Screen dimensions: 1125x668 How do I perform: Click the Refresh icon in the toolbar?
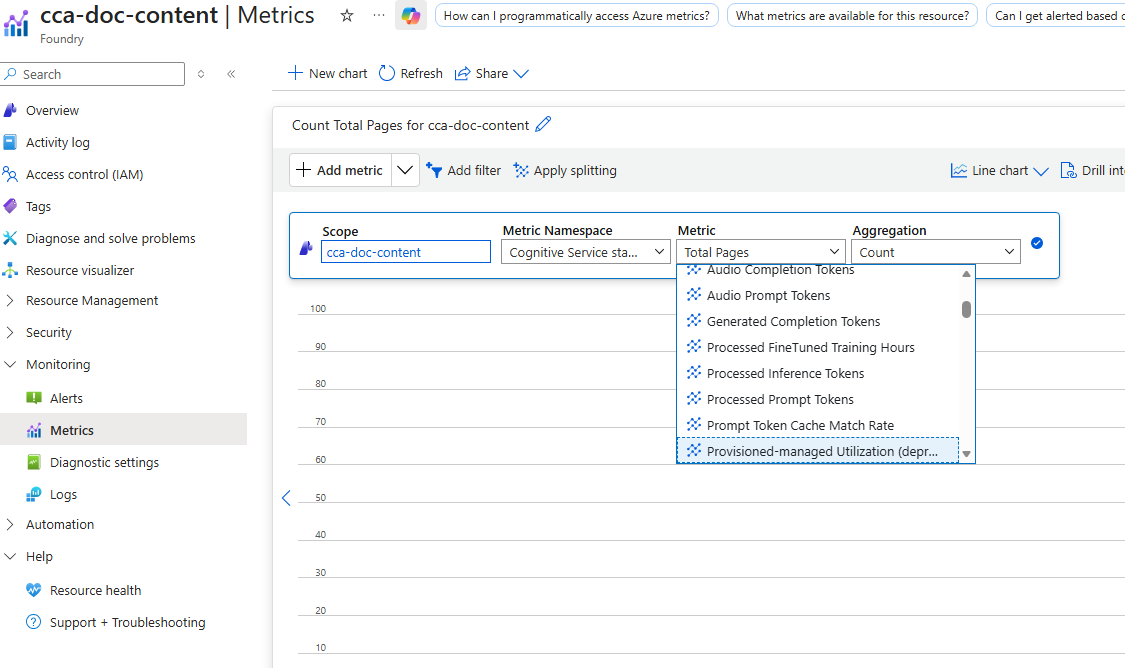pos(387,73)
